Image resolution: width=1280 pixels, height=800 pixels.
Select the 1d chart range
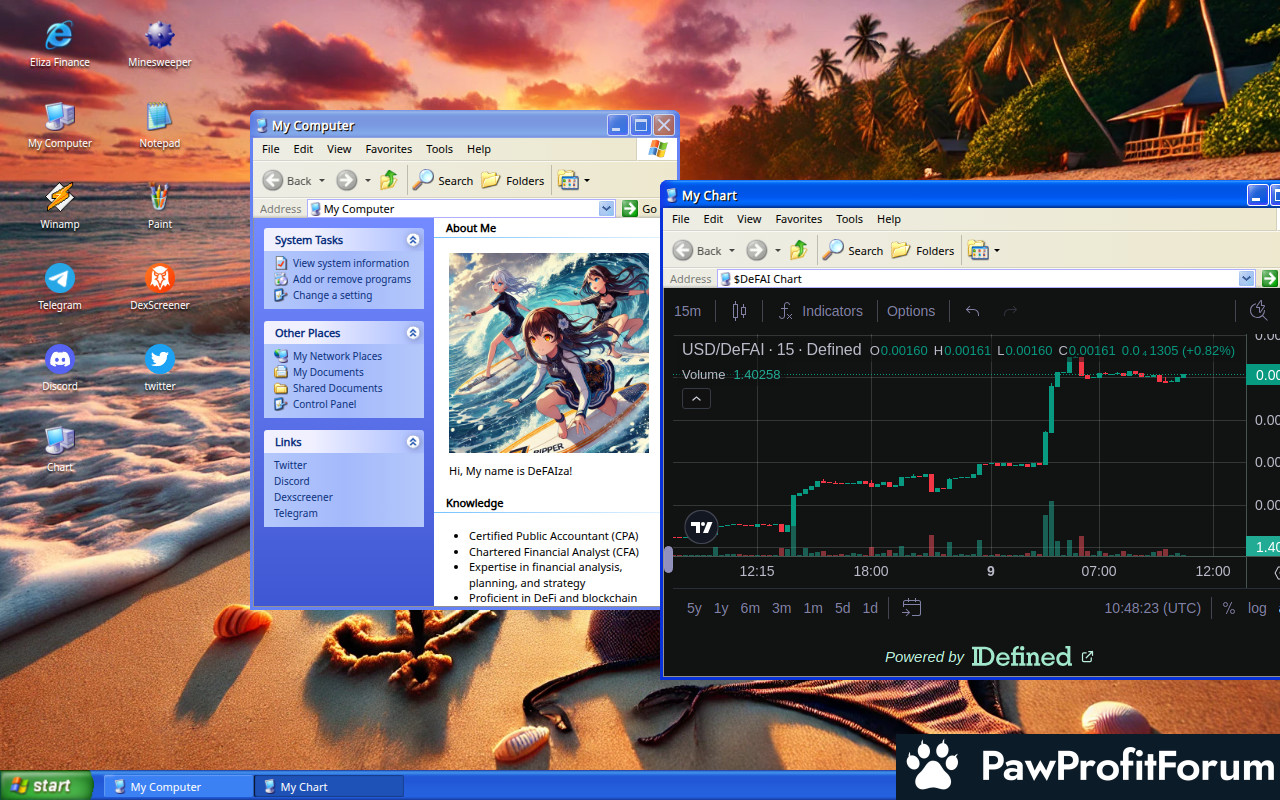click(x=870, y=608)
